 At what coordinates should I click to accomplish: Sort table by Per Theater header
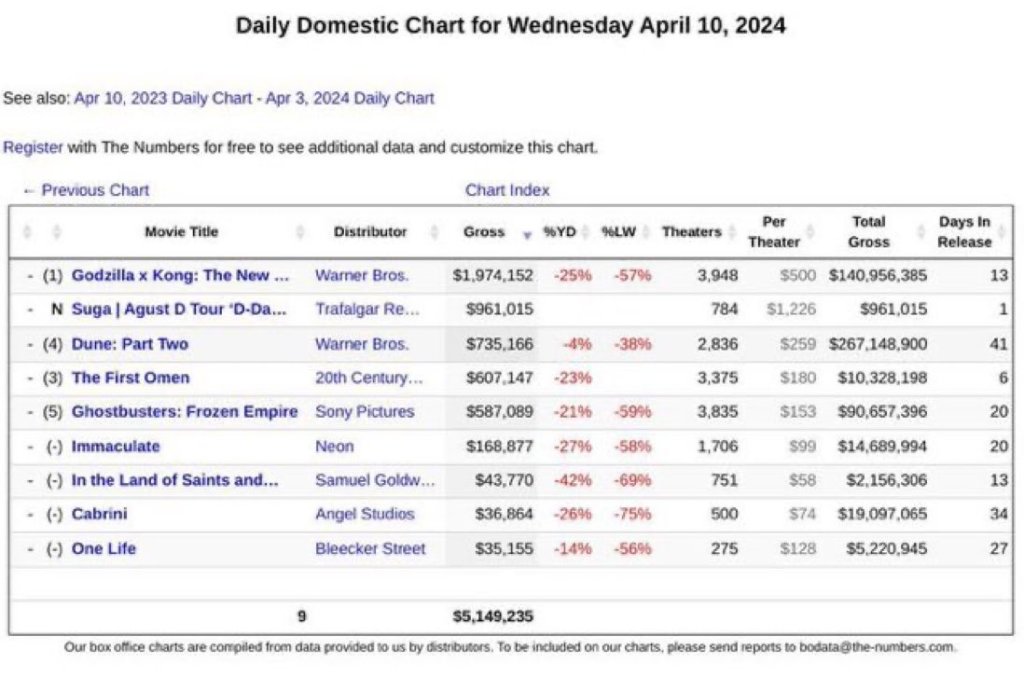click(773, 232)
